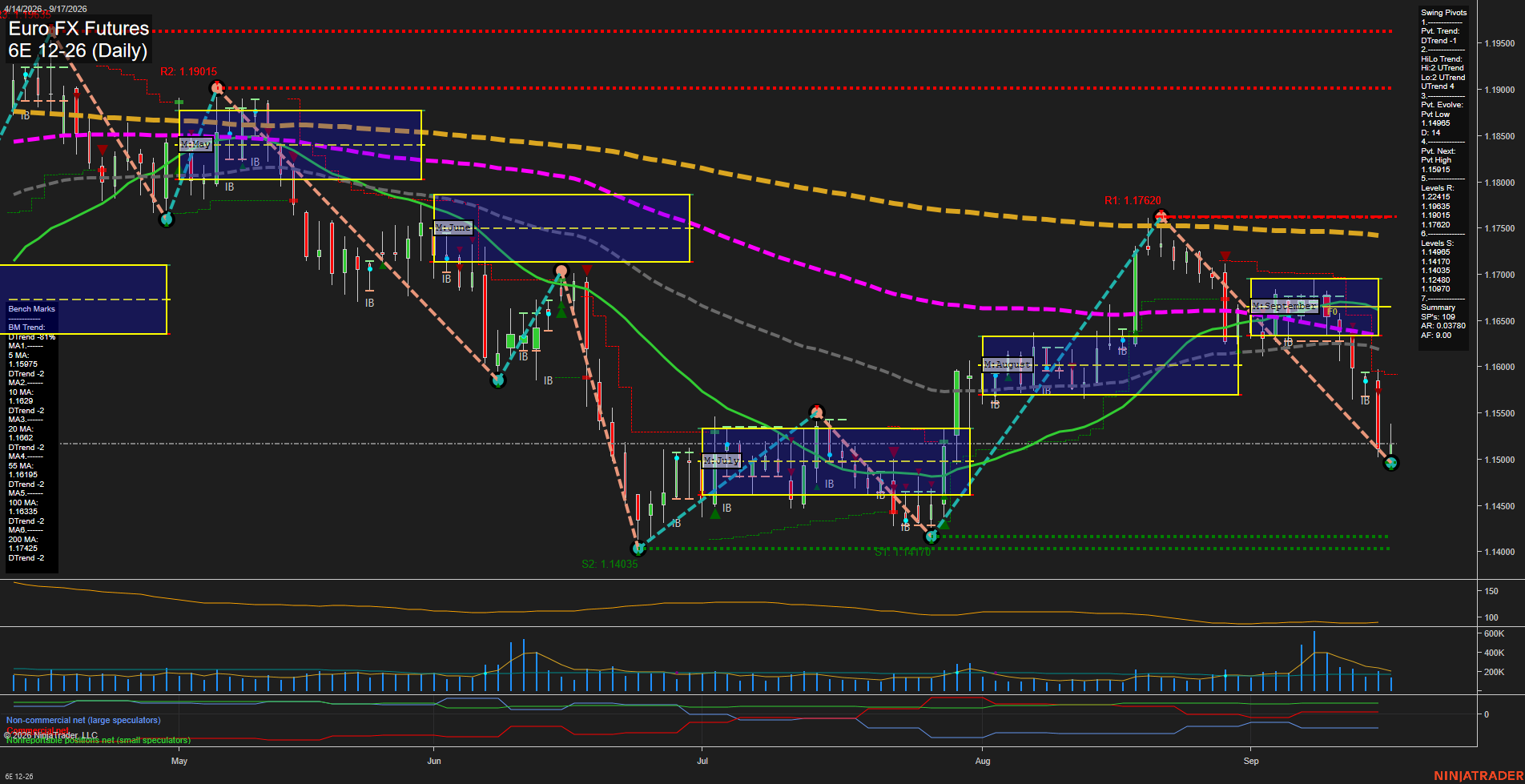This screenshot has height=784, width=1525.
Task: Click the red down-arrow signal above July box
Action: point(894,452)
